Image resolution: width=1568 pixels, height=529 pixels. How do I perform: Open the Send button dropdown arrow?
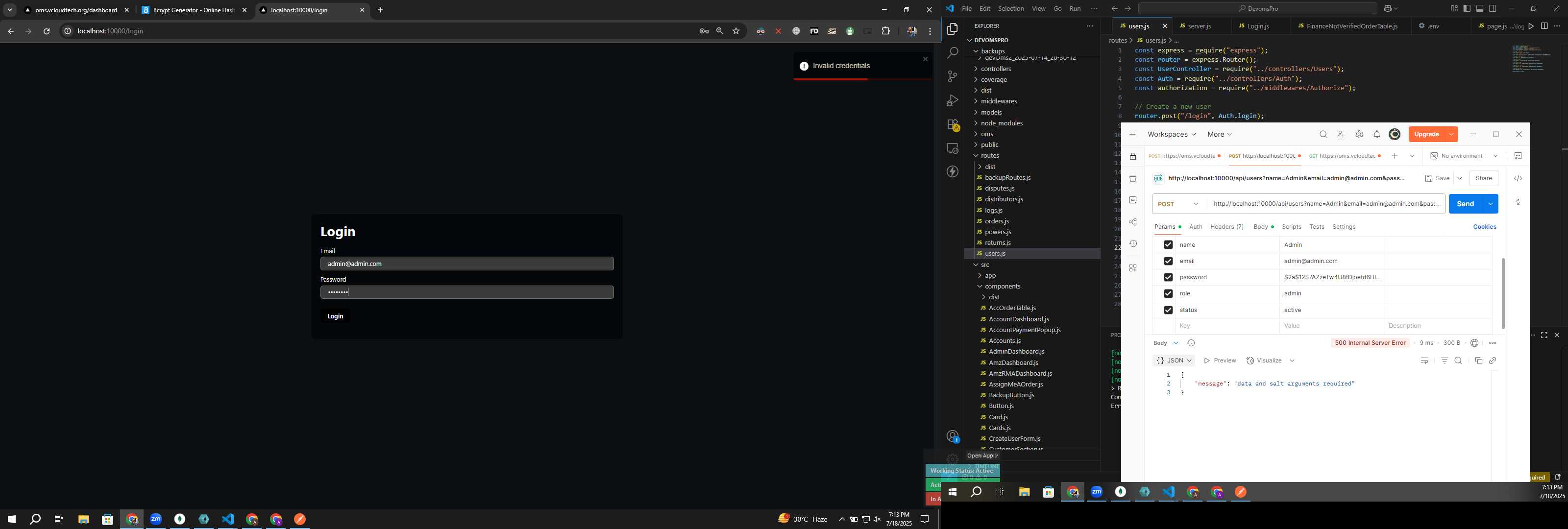(x=1490, y=204)
